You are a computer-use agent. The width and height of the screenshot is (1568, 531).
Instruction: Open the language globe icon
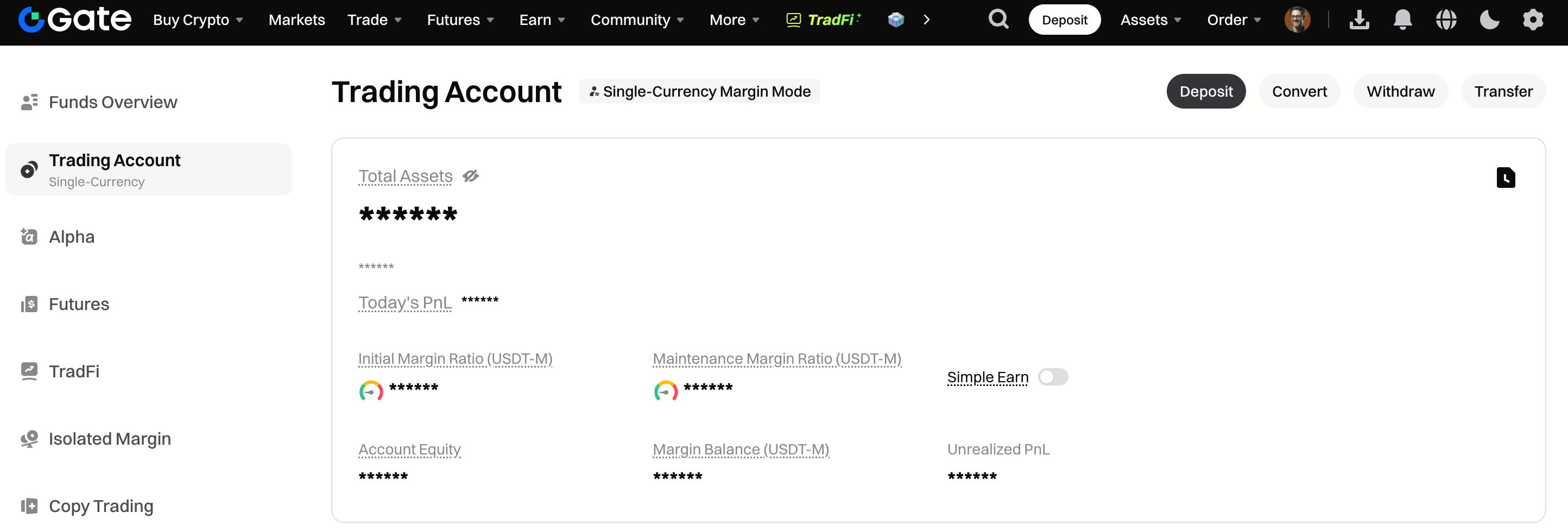(x=1446, y=20)
